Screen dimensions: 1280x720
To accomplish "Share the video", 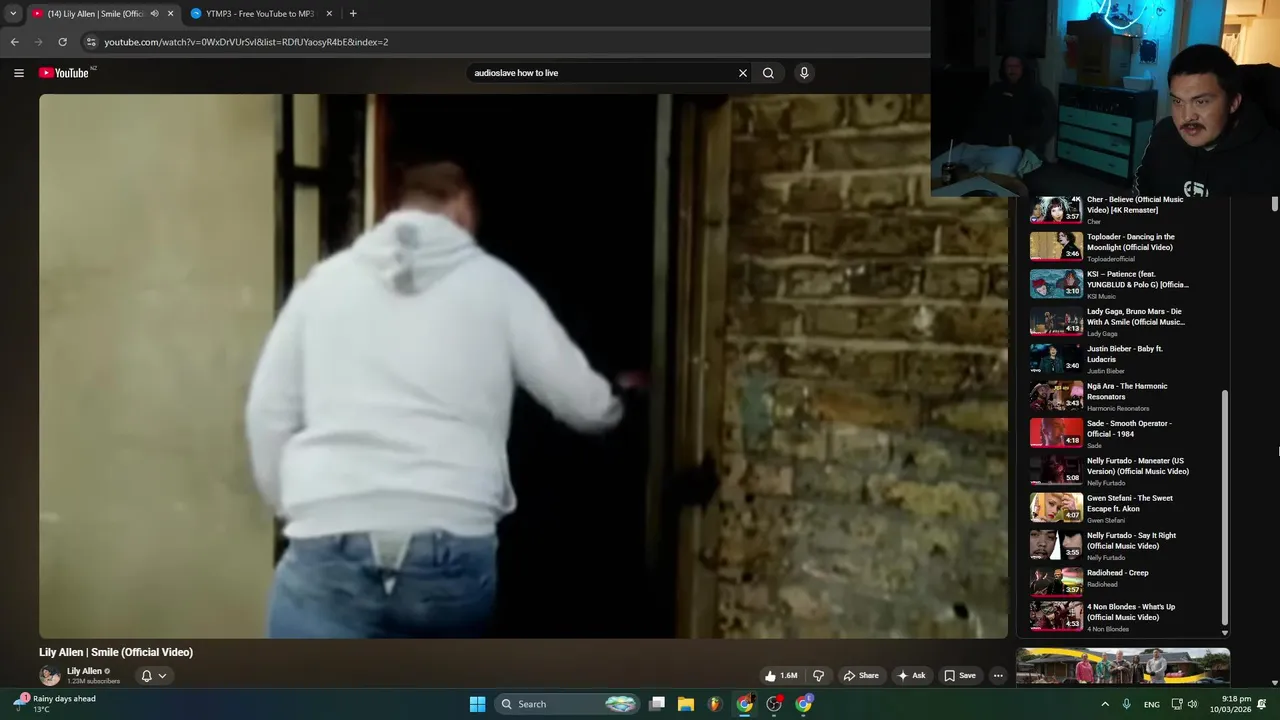I will point(860,676).
